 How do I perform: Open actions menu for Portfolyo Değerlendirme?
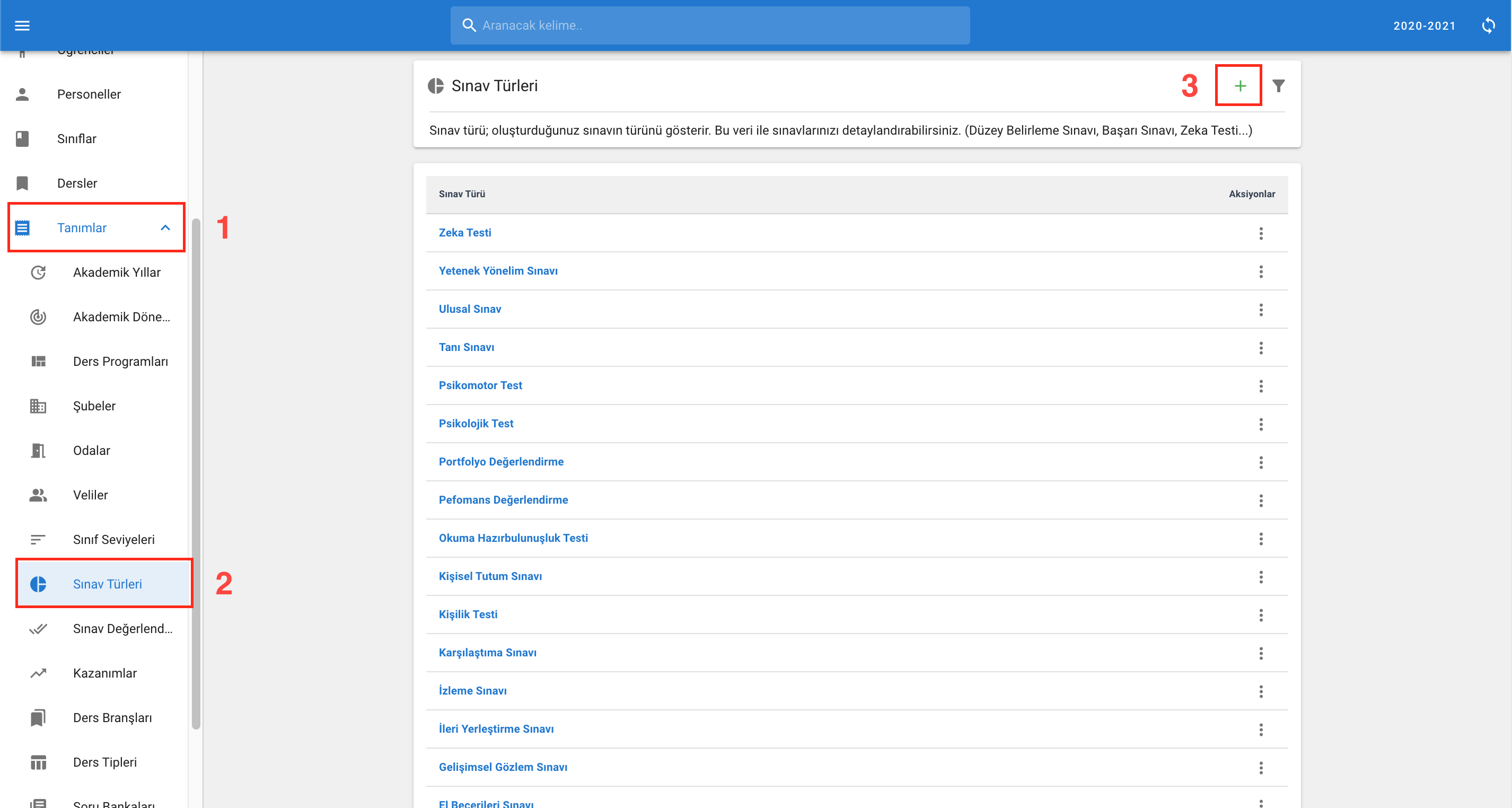[x=1261, y=462]
